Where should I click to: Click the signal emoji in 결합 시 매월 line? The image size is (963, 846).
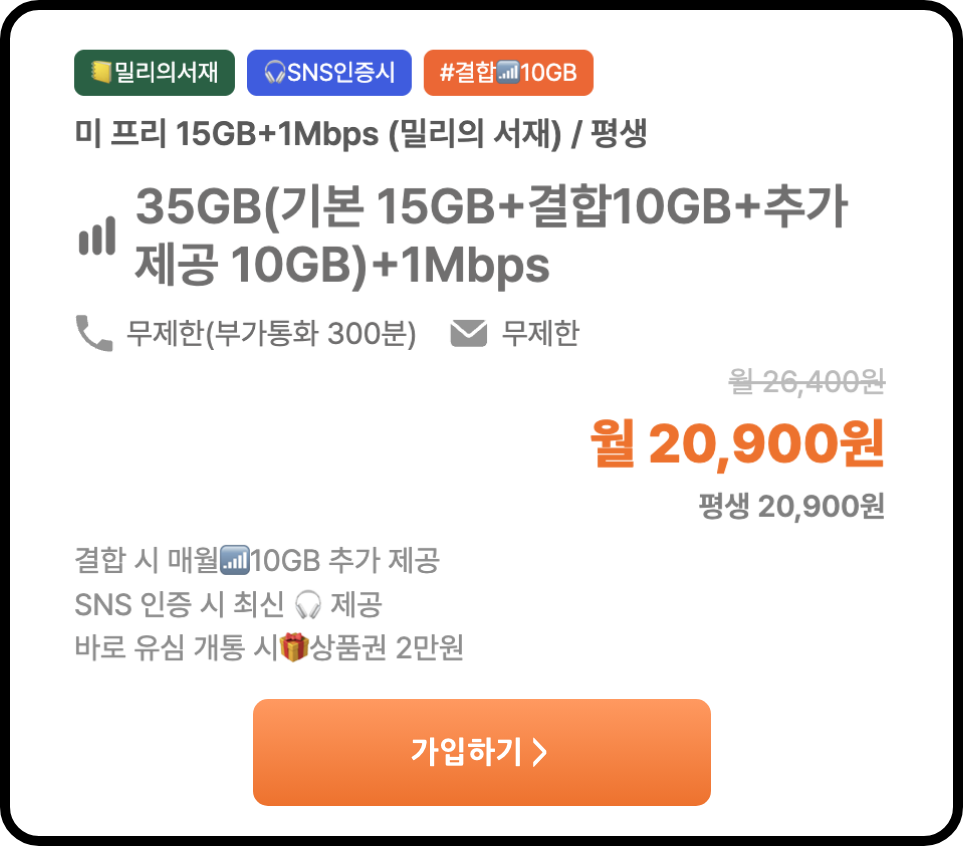[x=235, y=560]
